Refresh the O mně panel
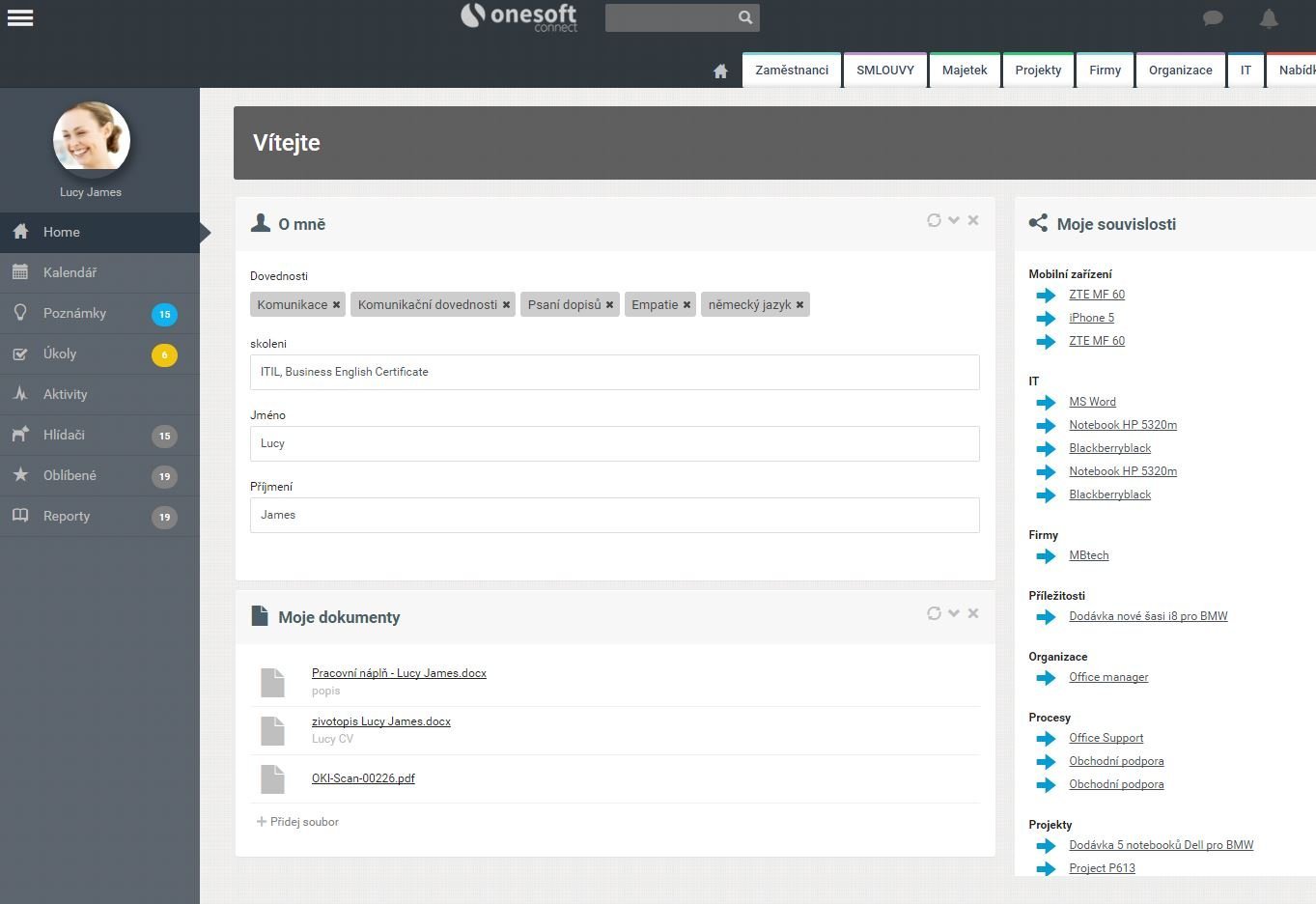This screenshot has width=1316, height=904. [934, 220]
